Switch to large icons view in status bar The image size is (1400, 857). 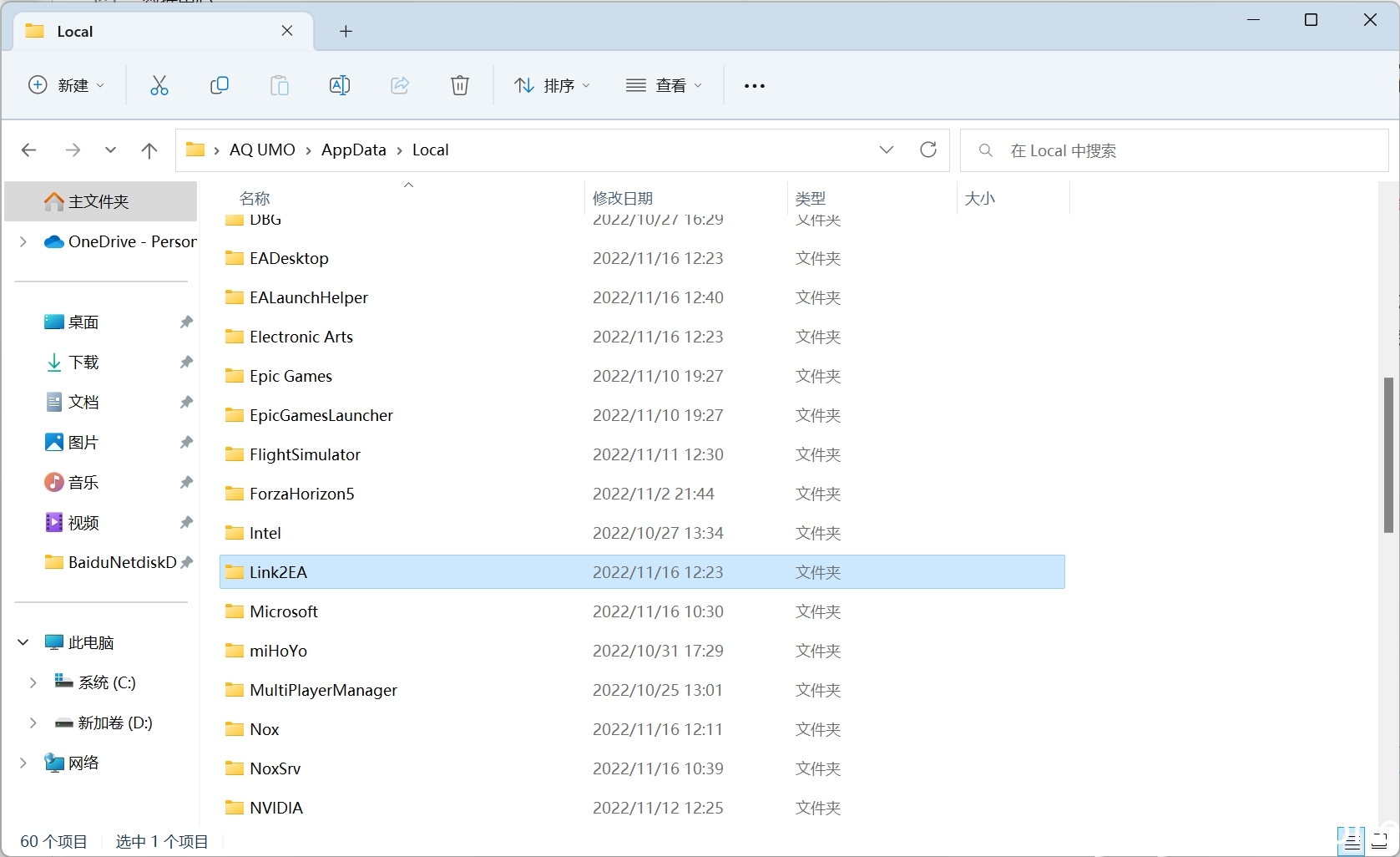(1380, 841)
